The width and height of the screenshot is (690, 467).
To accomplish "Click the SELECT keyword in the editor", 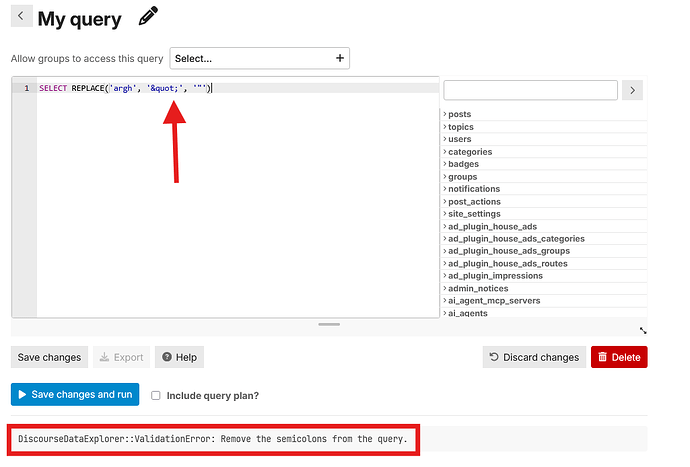I will pos(53,88).
